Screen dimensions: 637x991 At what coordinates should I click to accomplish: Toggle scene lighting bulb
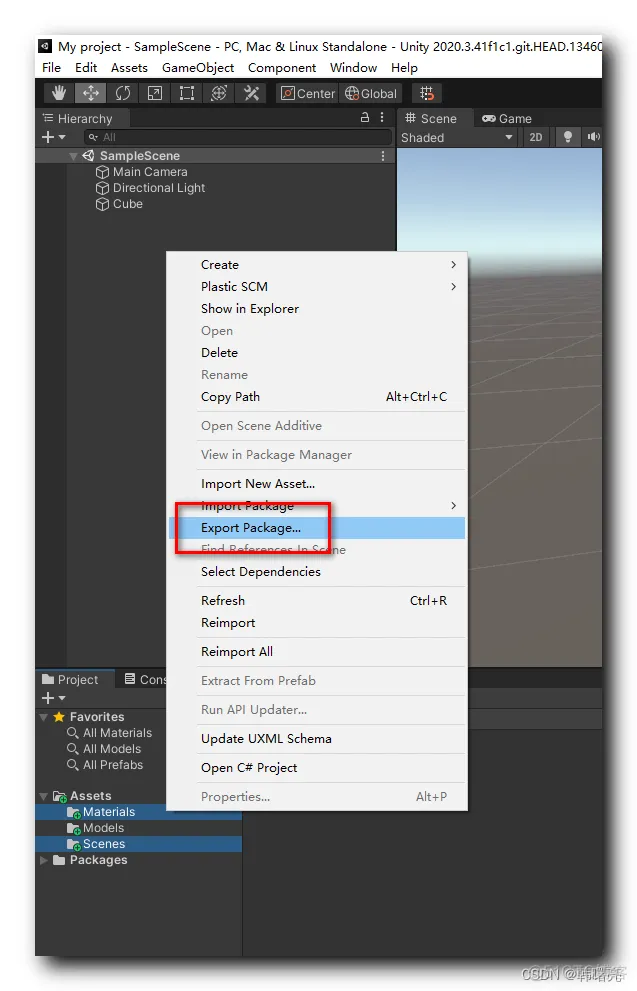pos(567,137)
